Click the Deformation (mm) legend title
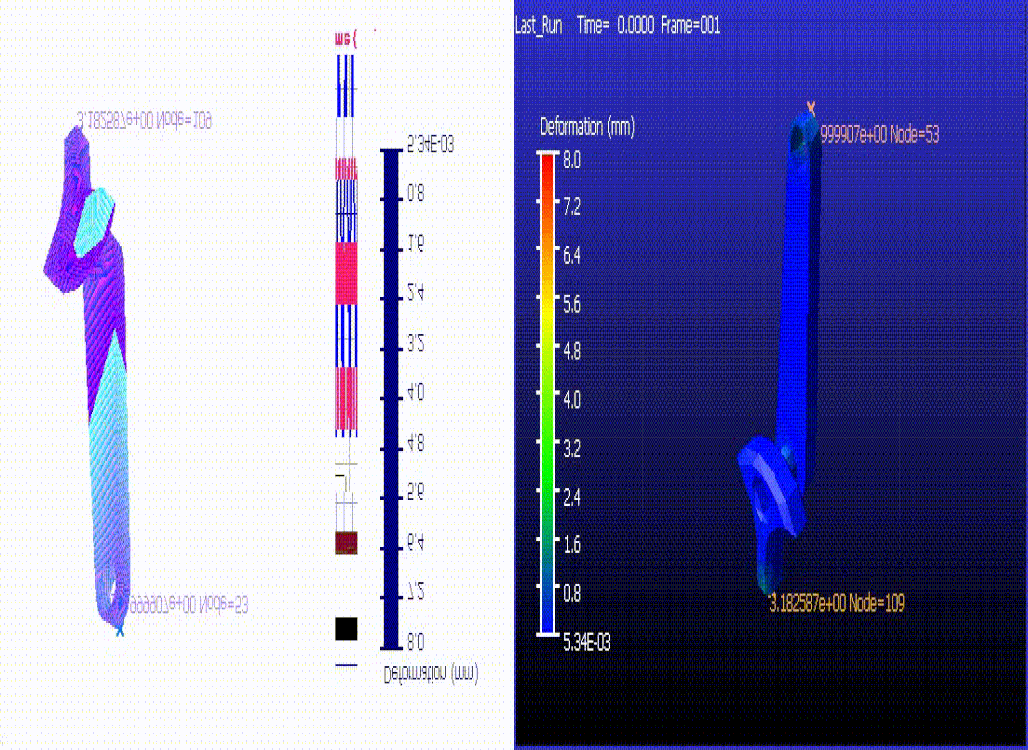 coord(587,127)
